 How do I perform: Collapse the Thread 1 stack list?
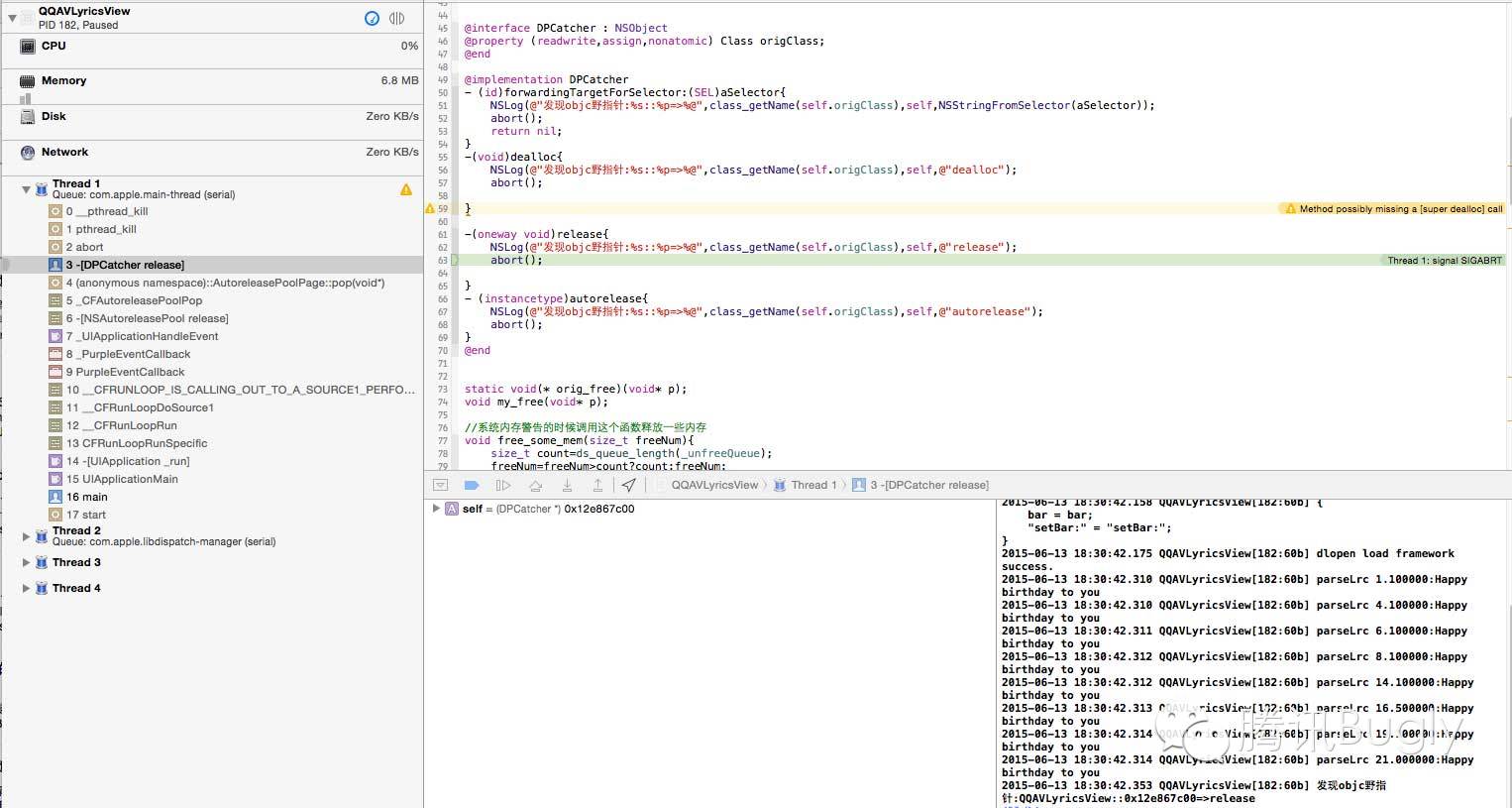26,189
